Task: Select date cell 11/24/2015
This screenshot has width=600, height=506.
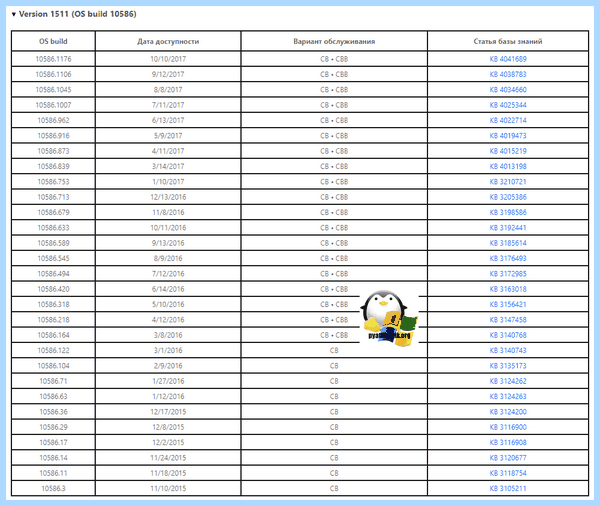Action: click(x=168, y=458)
